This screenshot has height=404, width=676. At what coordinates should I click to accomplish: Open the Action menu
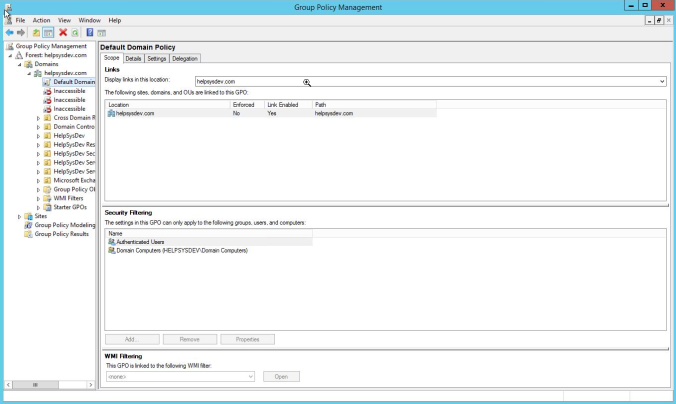[x=41, y=20]
